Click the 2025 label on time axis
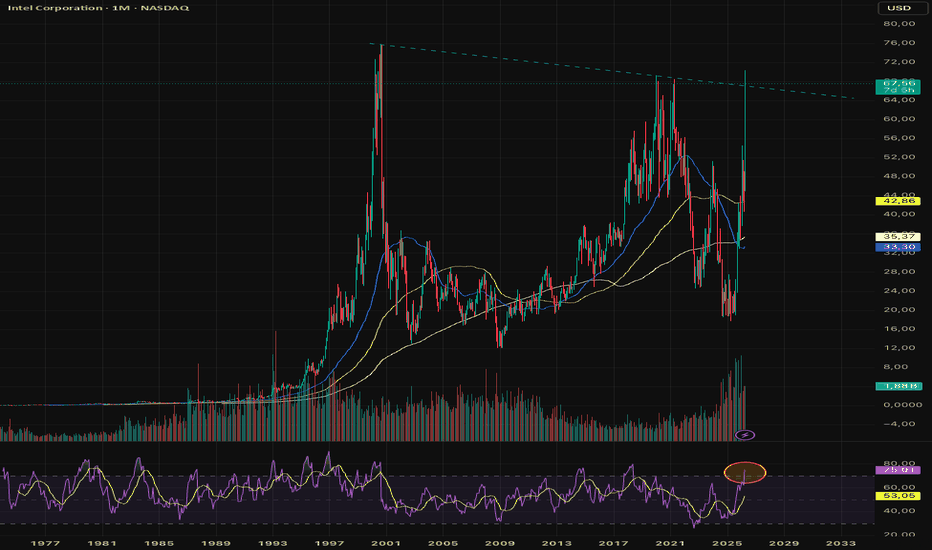The height and width of the screenshot is (550, 932). (x=726, y=543)
